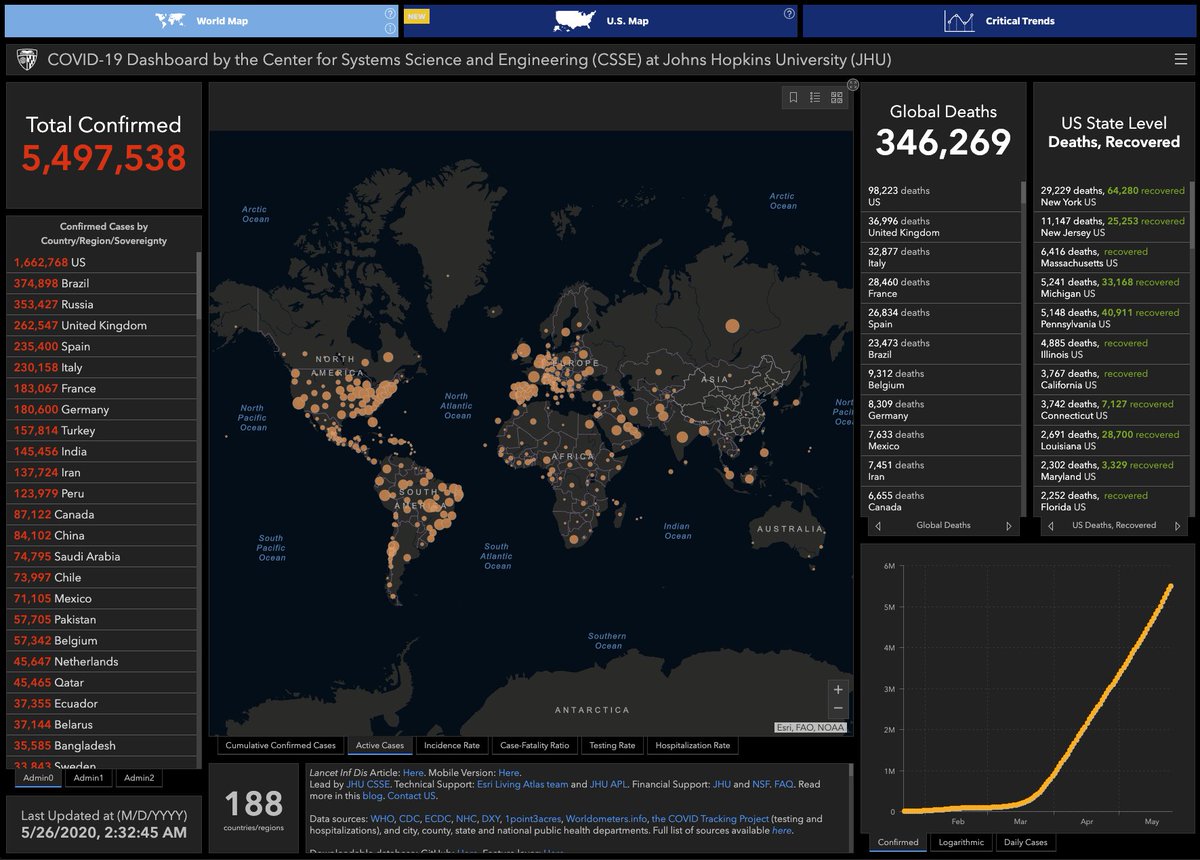Switch map to Incidence Rate
1200x860 pixels.
(x=452, y=745)
